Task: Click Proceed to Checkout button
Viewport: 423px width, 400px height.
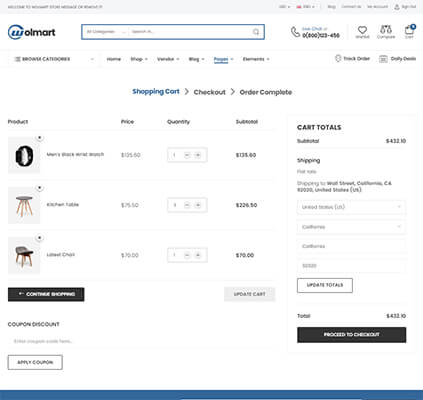Action: 352,335
